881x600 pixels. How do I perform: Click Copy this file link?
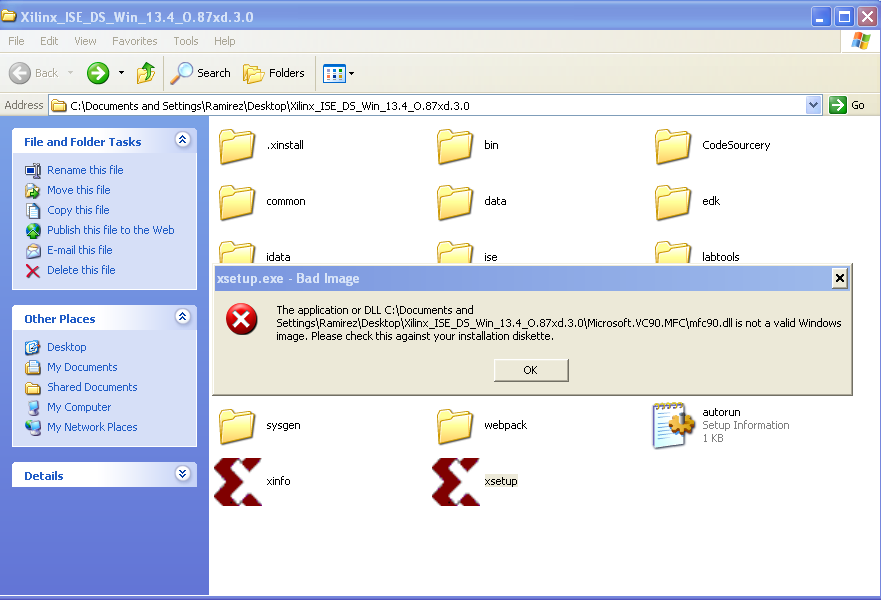pos(78,210)
